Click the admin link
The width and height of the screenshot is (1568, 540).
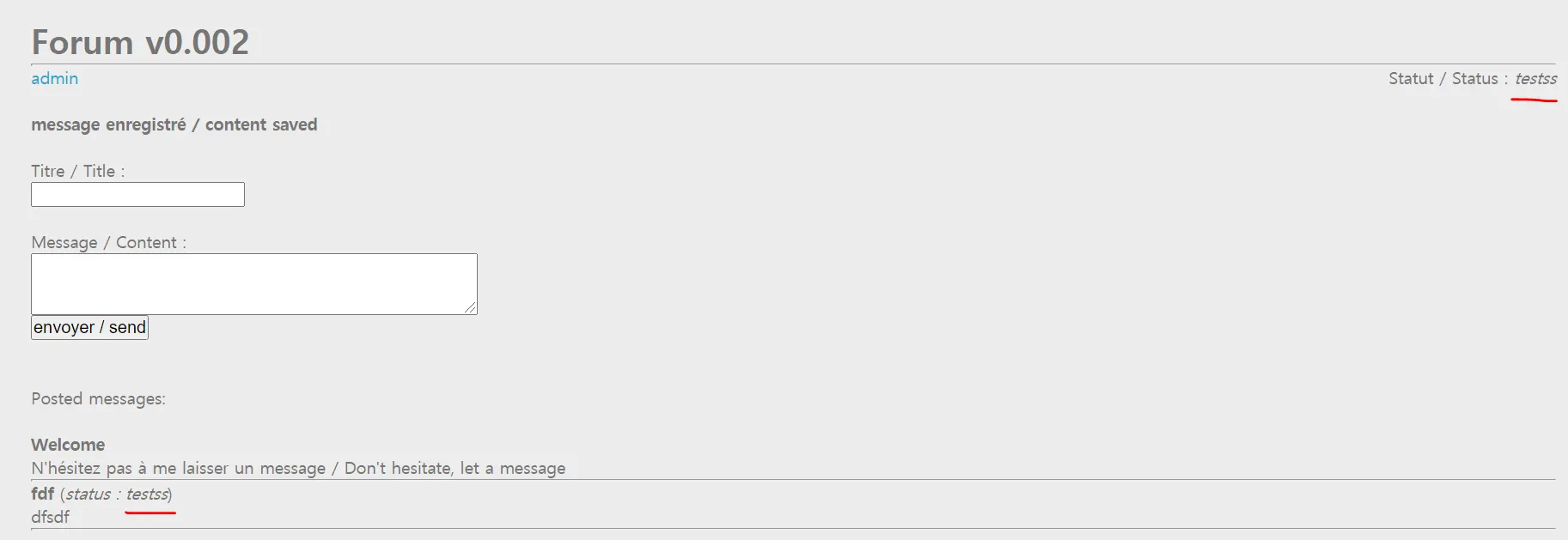pyautogui.click(x=54, y=78)
